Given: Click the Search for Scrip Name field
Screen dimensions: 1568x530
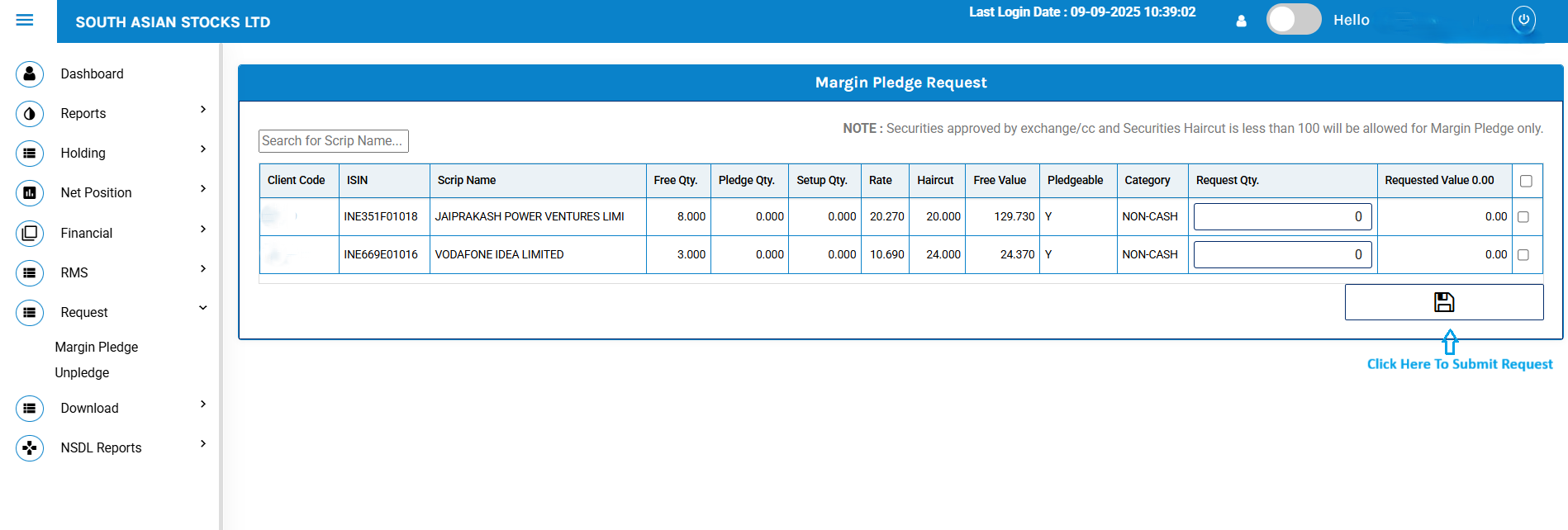Looking at the screenshot, I should pyautogui.click(x=333, y=141).
